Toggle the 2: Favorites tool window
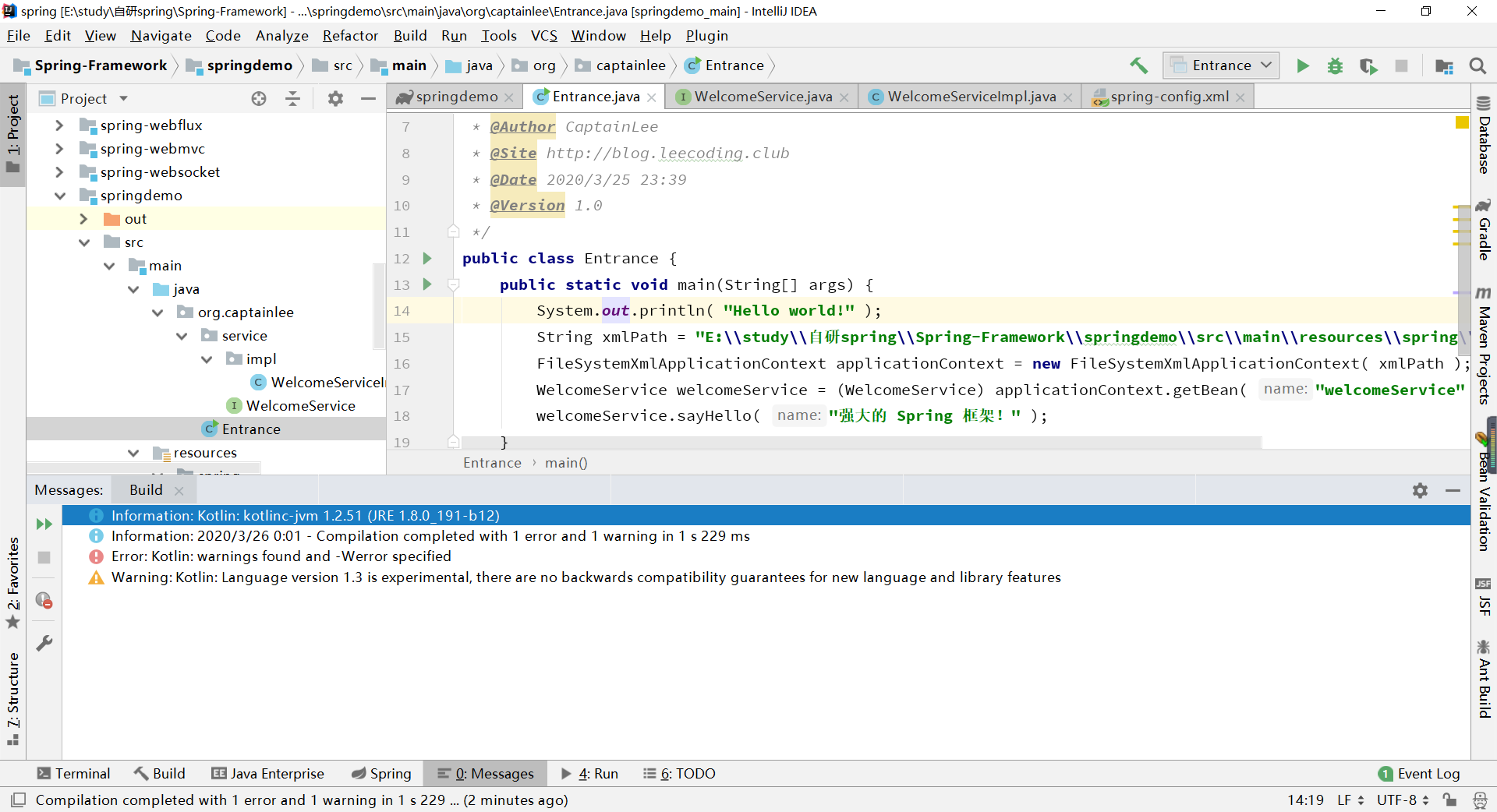 (x=12, y=582)
